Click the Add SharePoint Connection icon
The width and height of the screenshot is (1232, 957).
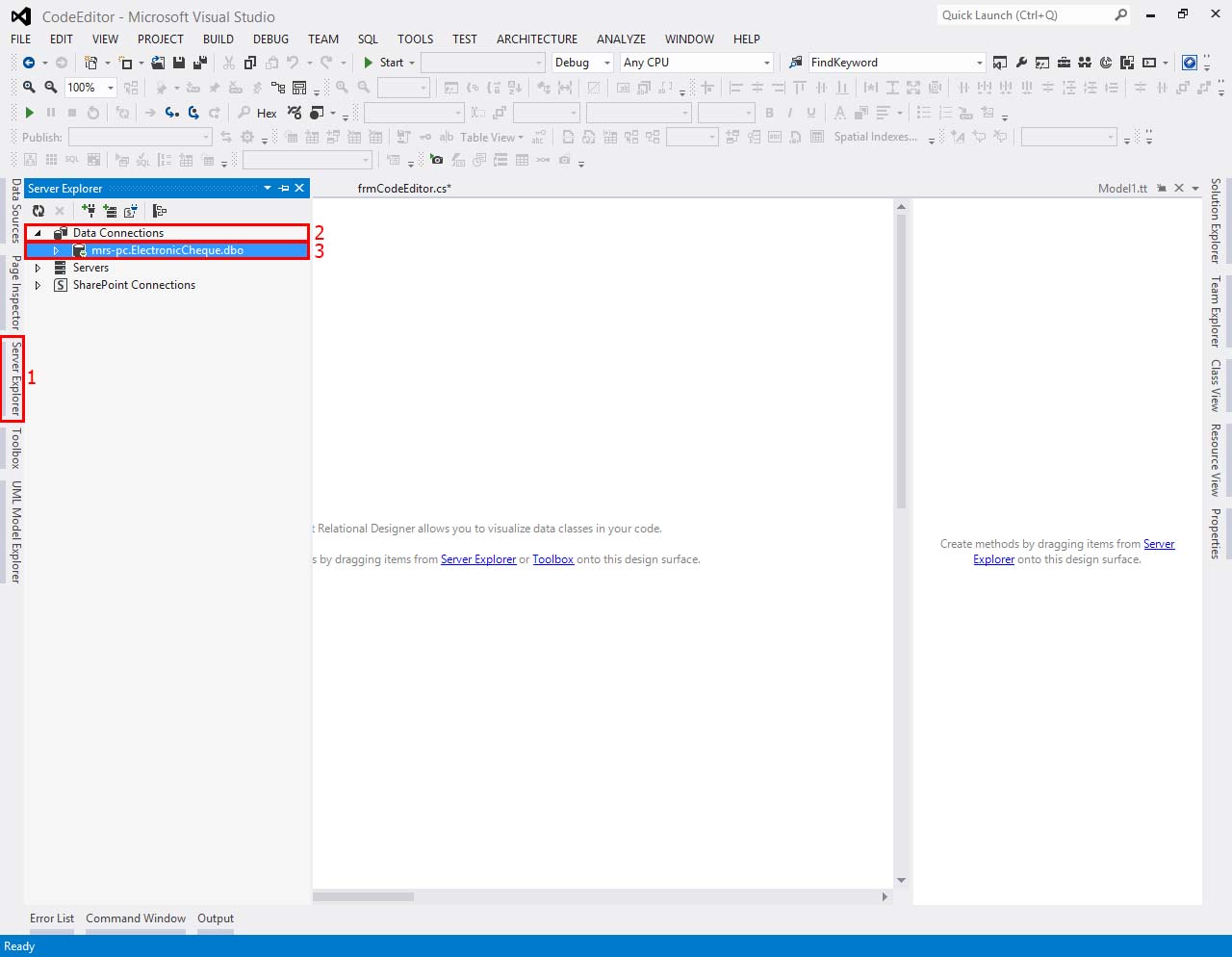tap(131, 211)
